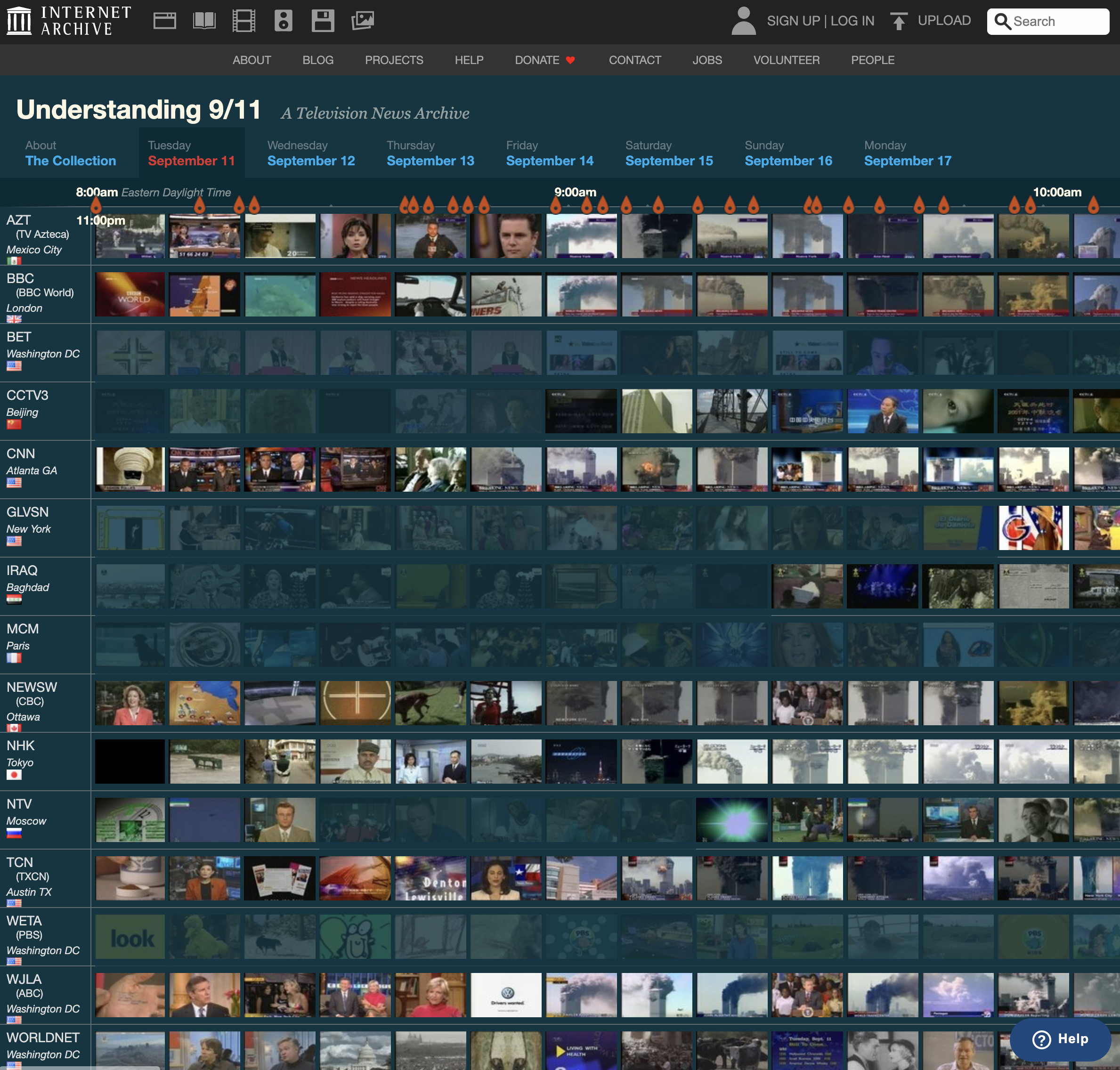Focus the Search input field
Image resolution: width=1120 pixels, height=1070 pixels.
click(x=1048, y=22)
